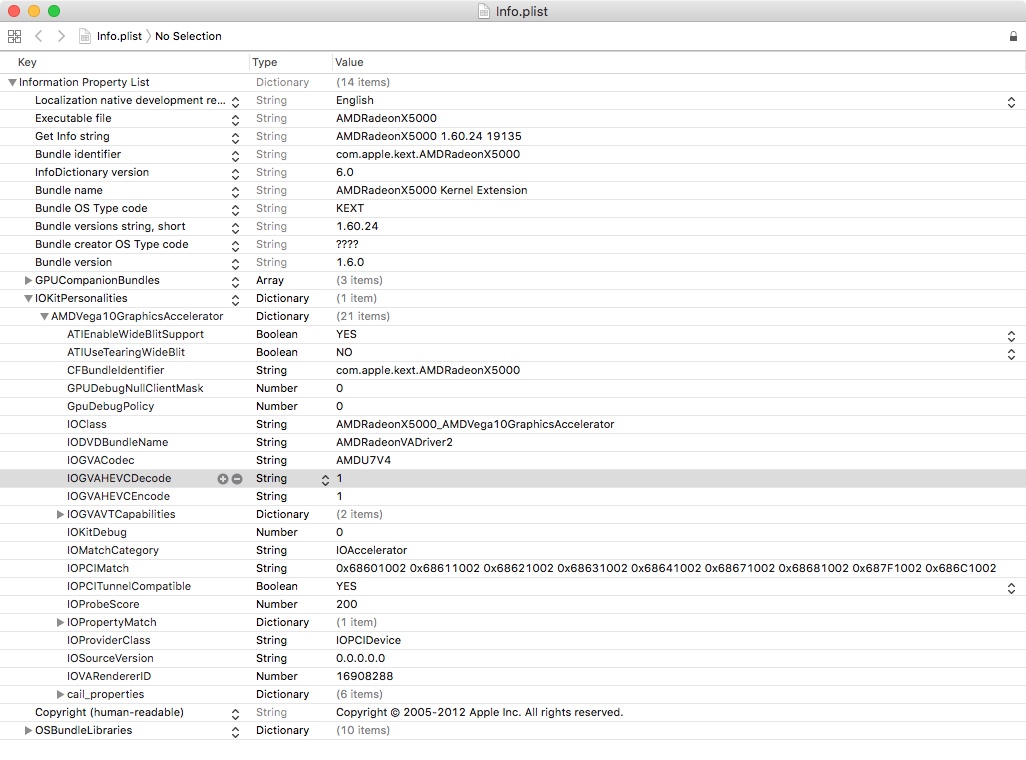Open key stepper for Executable file row
Viewport: 1026px width, 760px height.
[236, 120]
